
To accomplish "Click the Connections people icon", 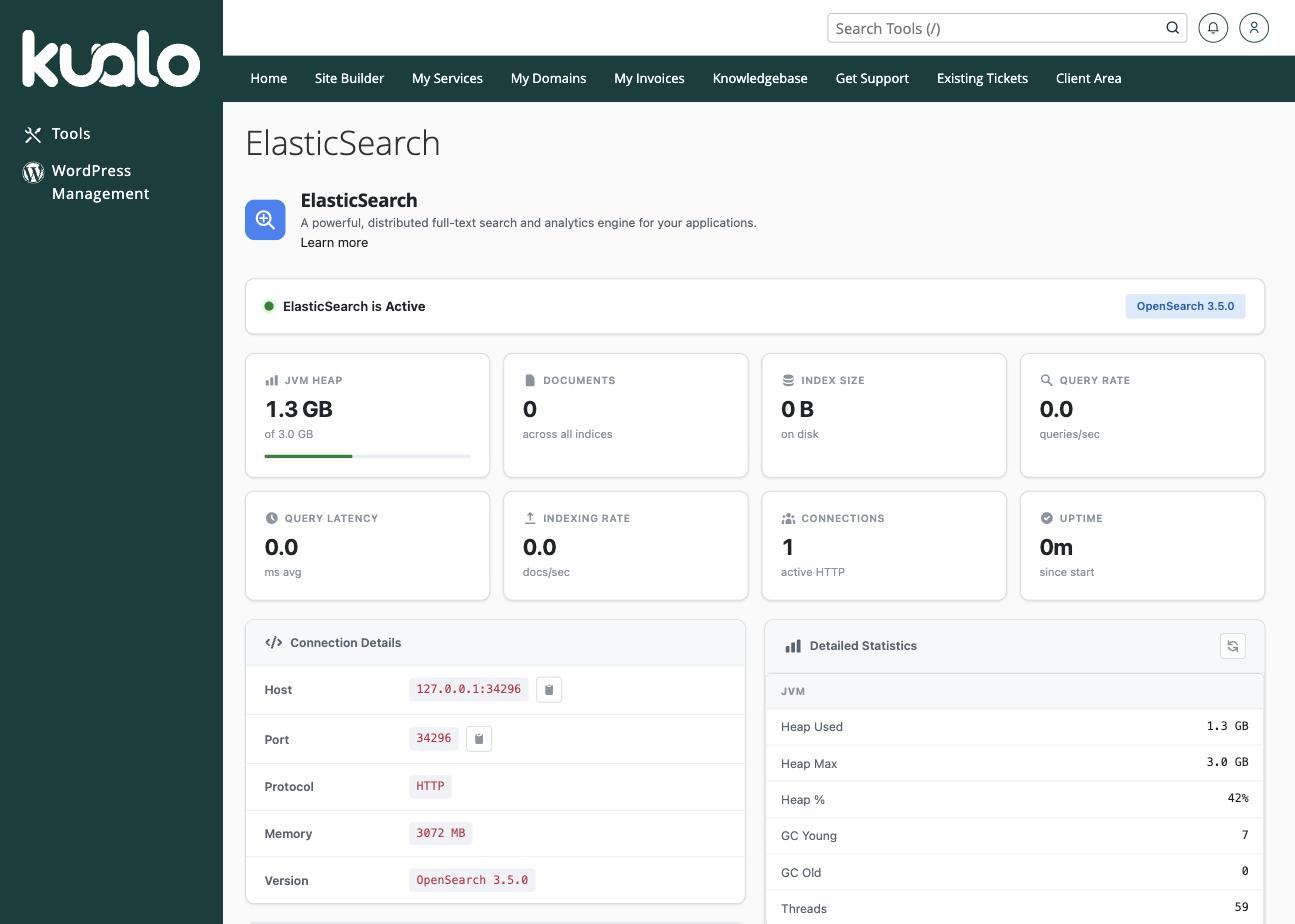I will (788, 518).
